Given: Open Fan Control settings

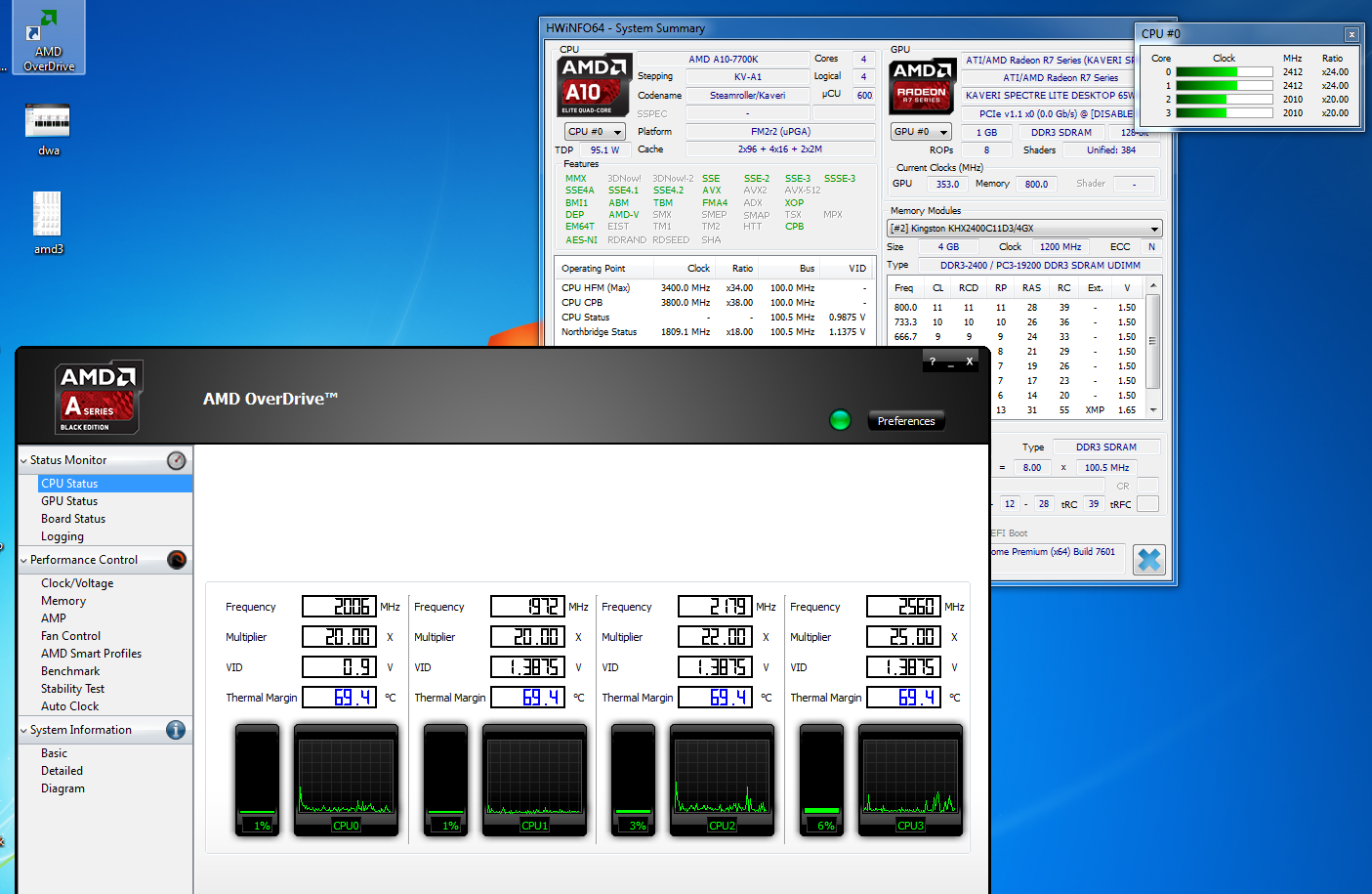Looking at the screenshot, I should 70,636.
